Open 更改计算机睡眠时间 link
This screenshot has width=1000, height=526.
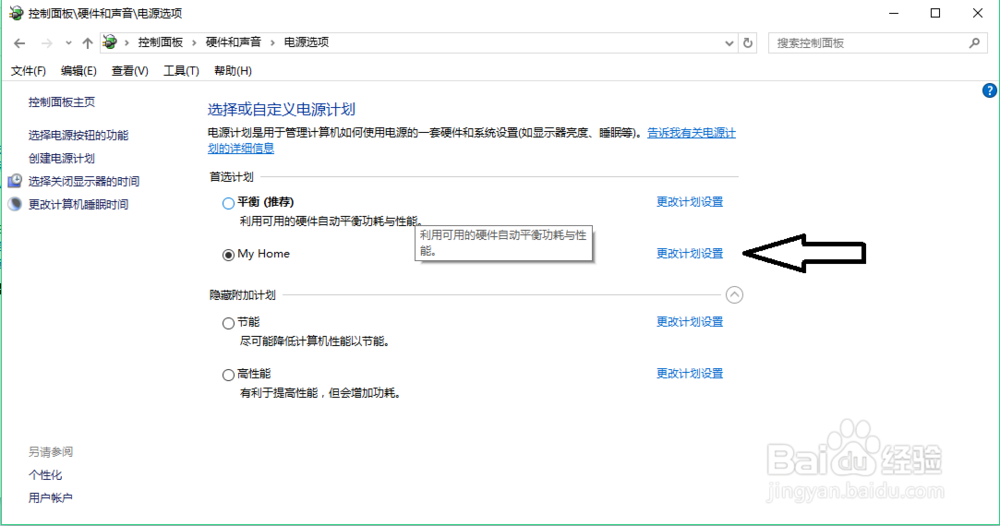[78, 205]
